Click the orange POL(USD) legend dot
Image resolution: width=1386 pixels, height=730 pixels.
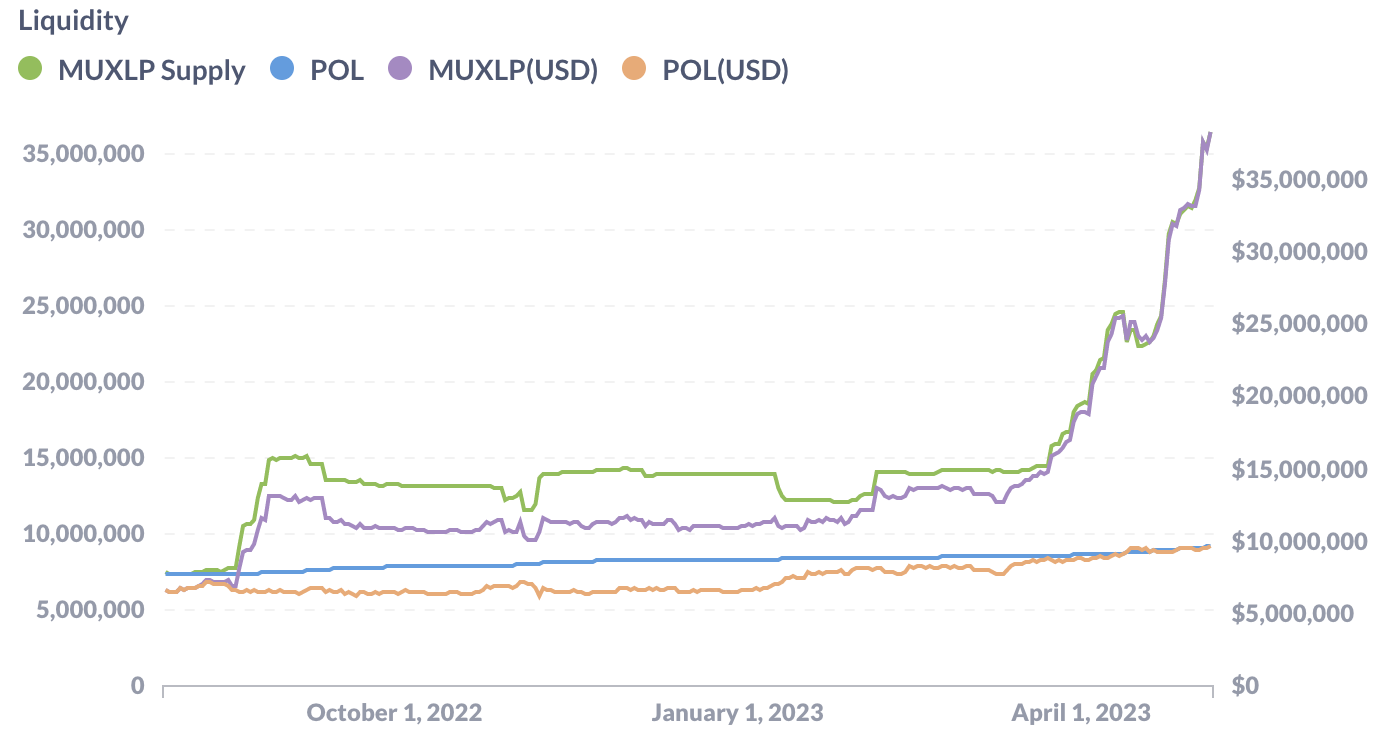pos(634,70)
